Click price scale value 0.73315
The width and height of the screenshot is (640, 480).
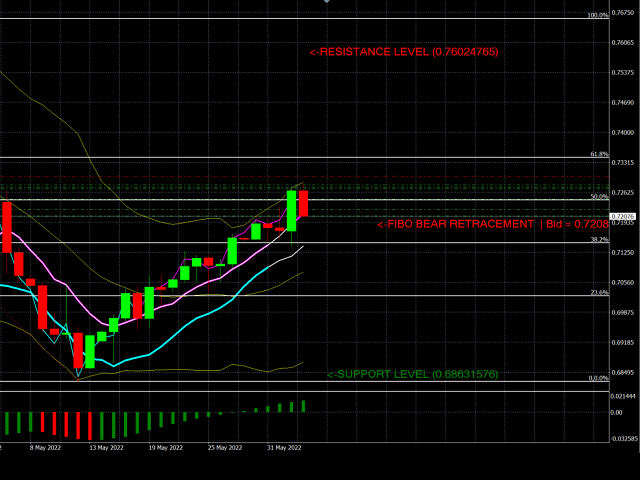[x=623, y=162]
